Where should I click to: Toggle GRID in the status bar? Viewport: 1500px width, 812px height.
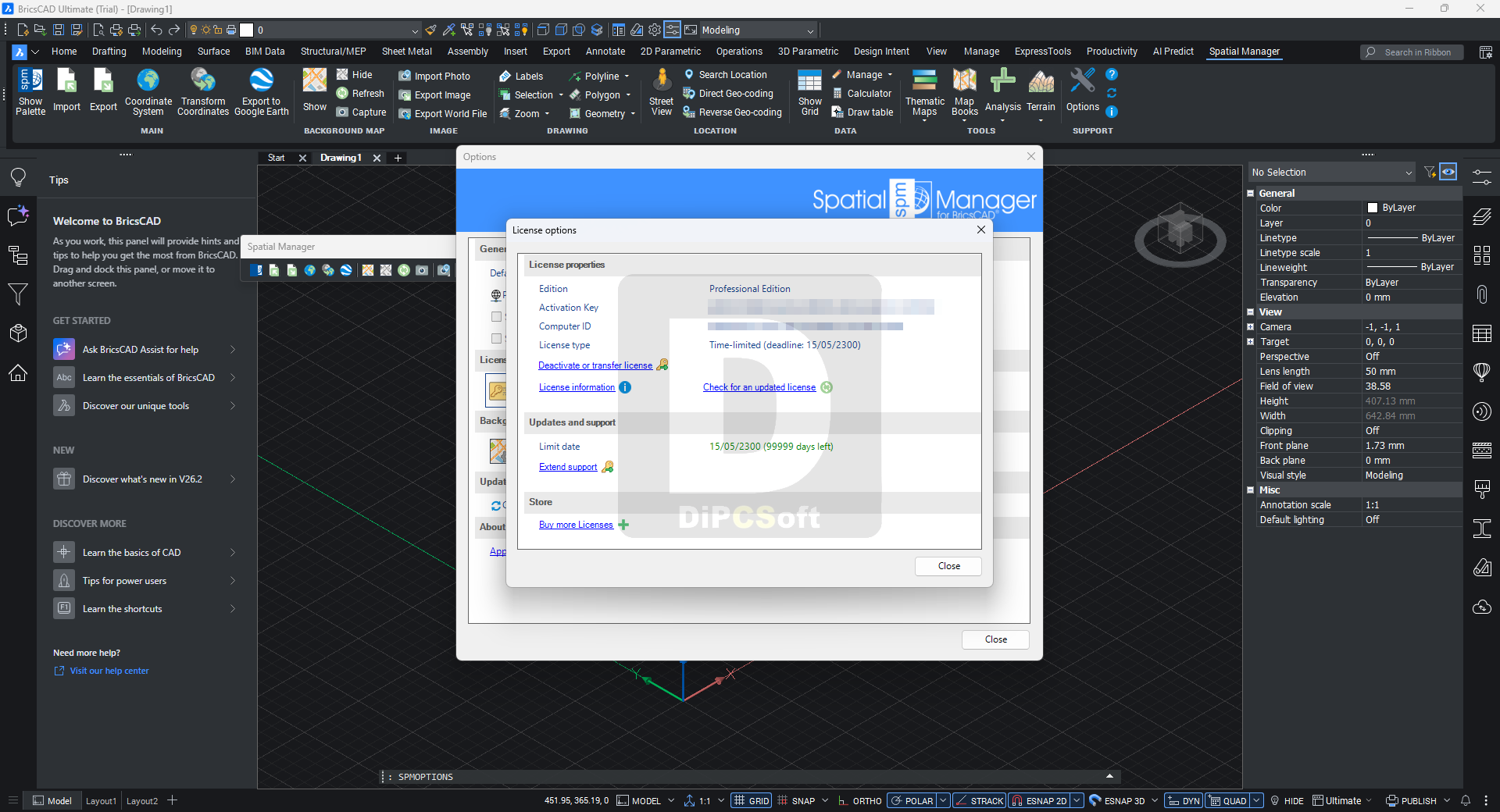point(752,800)
